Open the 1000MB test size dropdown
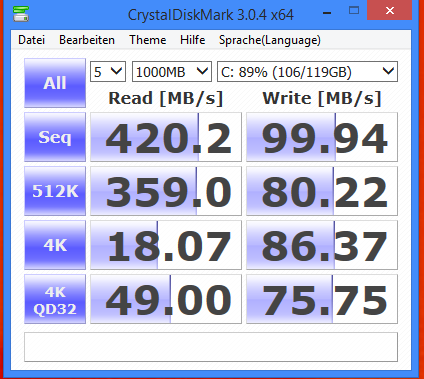The height and width of the screenshot is (379, 424). point(172,71)
